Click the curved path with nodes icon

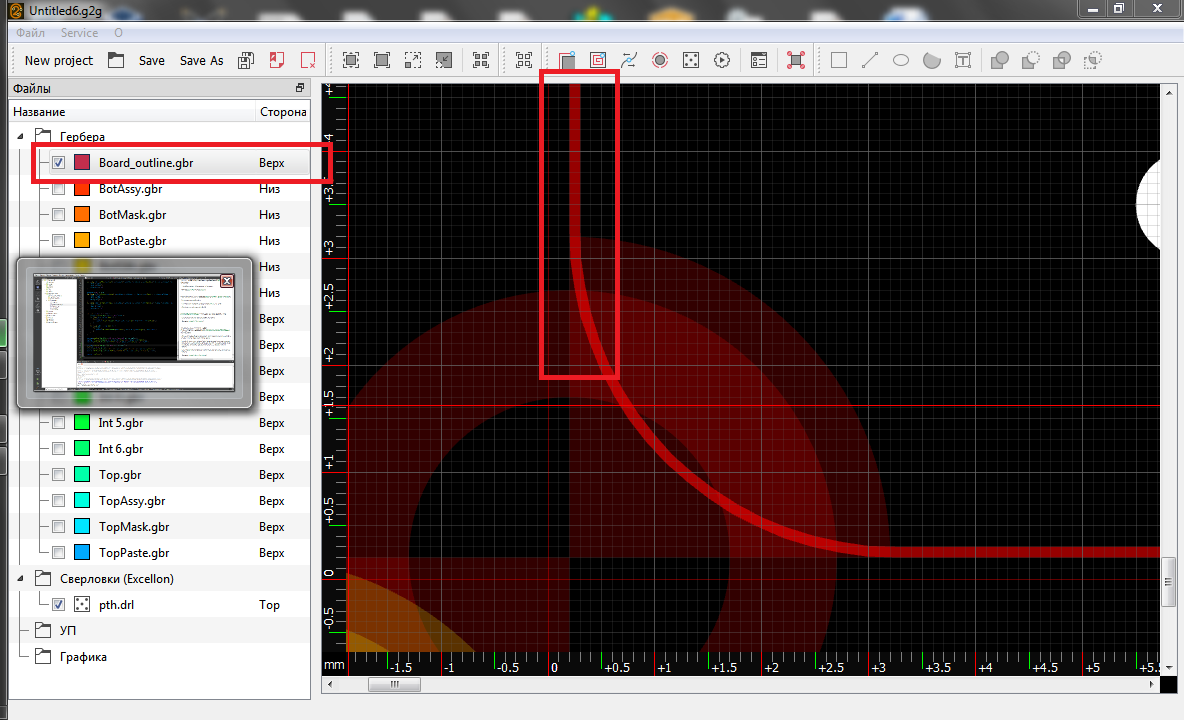pos(629,60)
